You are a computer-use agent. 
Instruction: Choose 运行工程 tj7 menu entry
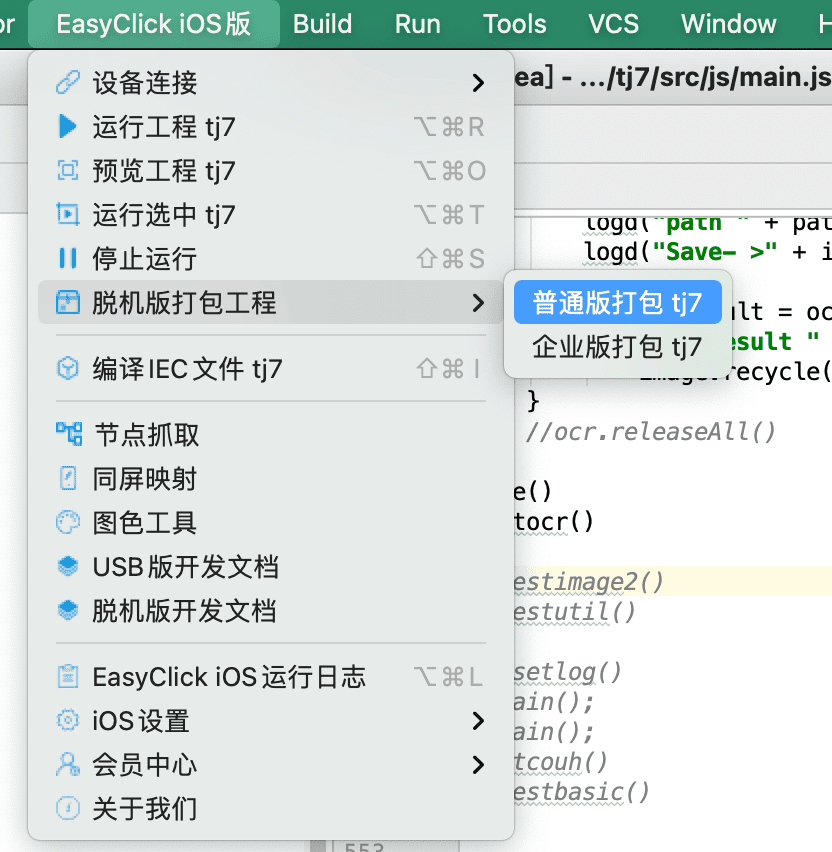click(x=271, y=127)
